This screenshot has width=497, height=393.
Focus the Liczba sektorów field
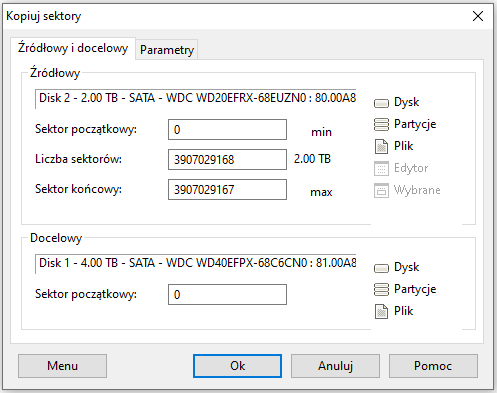[x=227, y=159]
